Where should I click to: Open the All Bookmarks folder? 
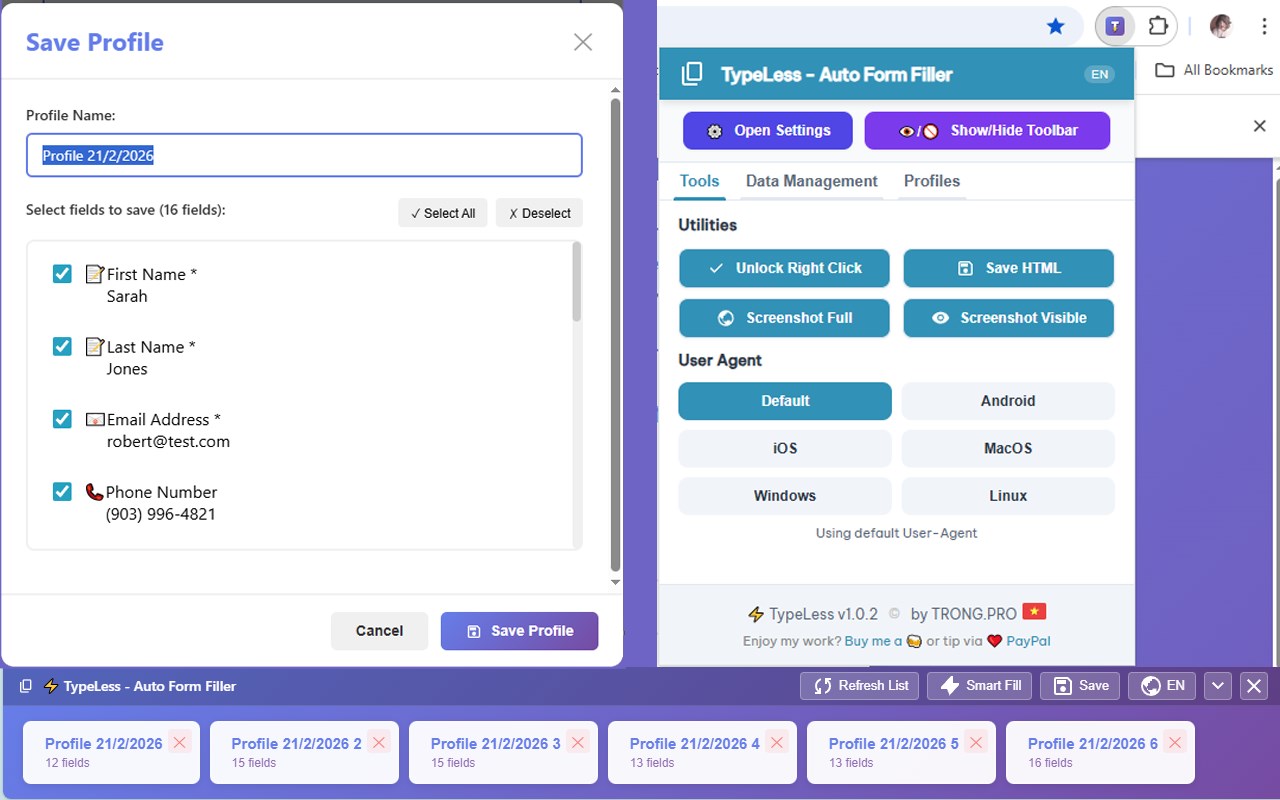[x=1214, y=70]
